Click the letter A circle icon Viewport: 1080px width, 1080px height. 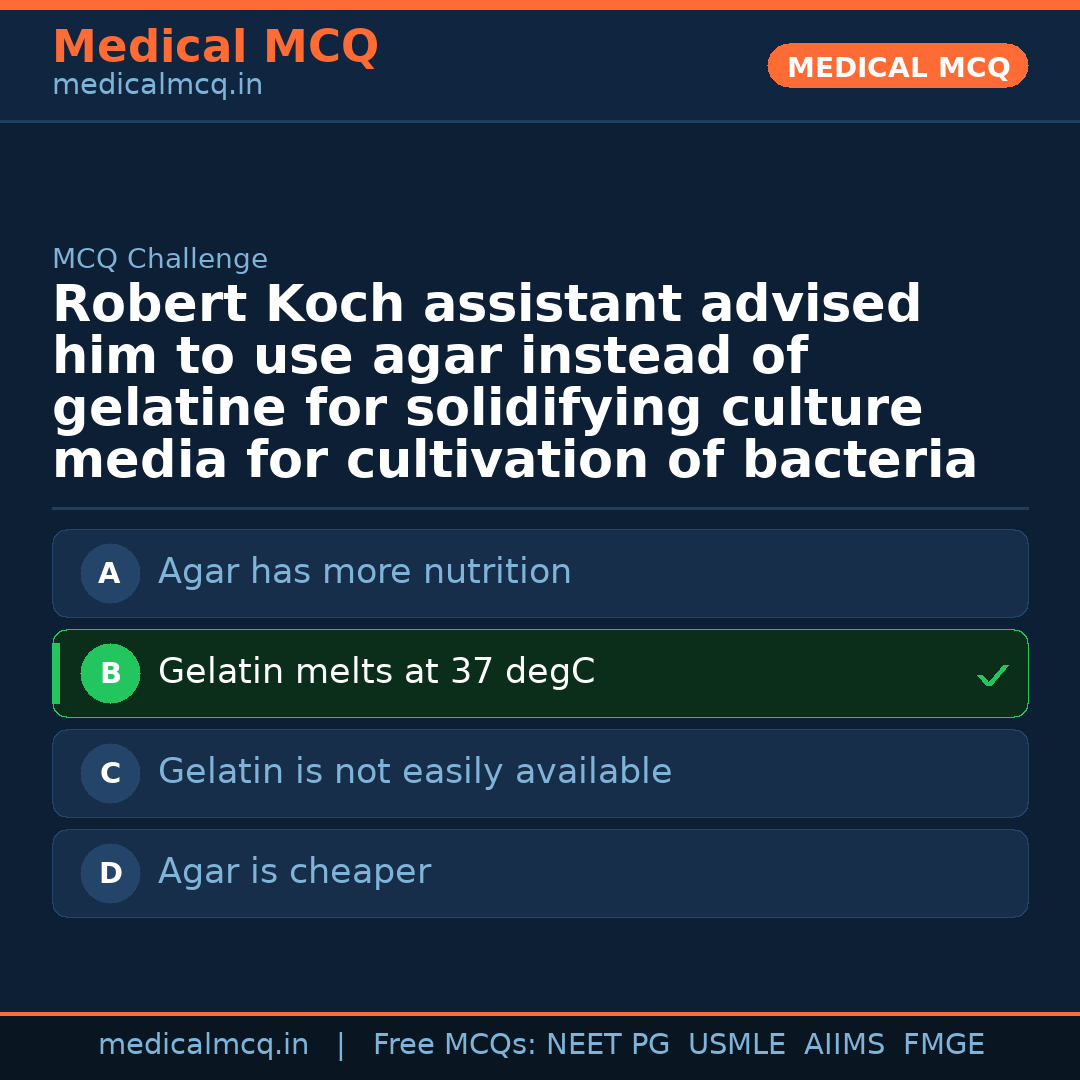tap(110, 573)
